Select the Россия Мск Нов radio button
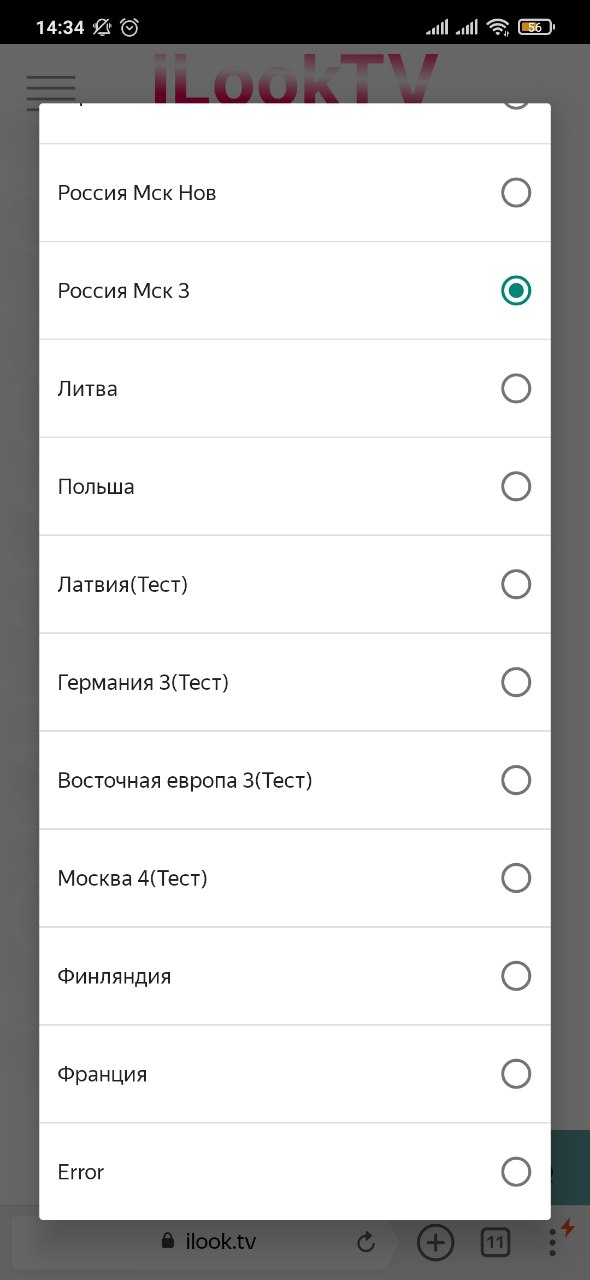 tap(516, 193)
